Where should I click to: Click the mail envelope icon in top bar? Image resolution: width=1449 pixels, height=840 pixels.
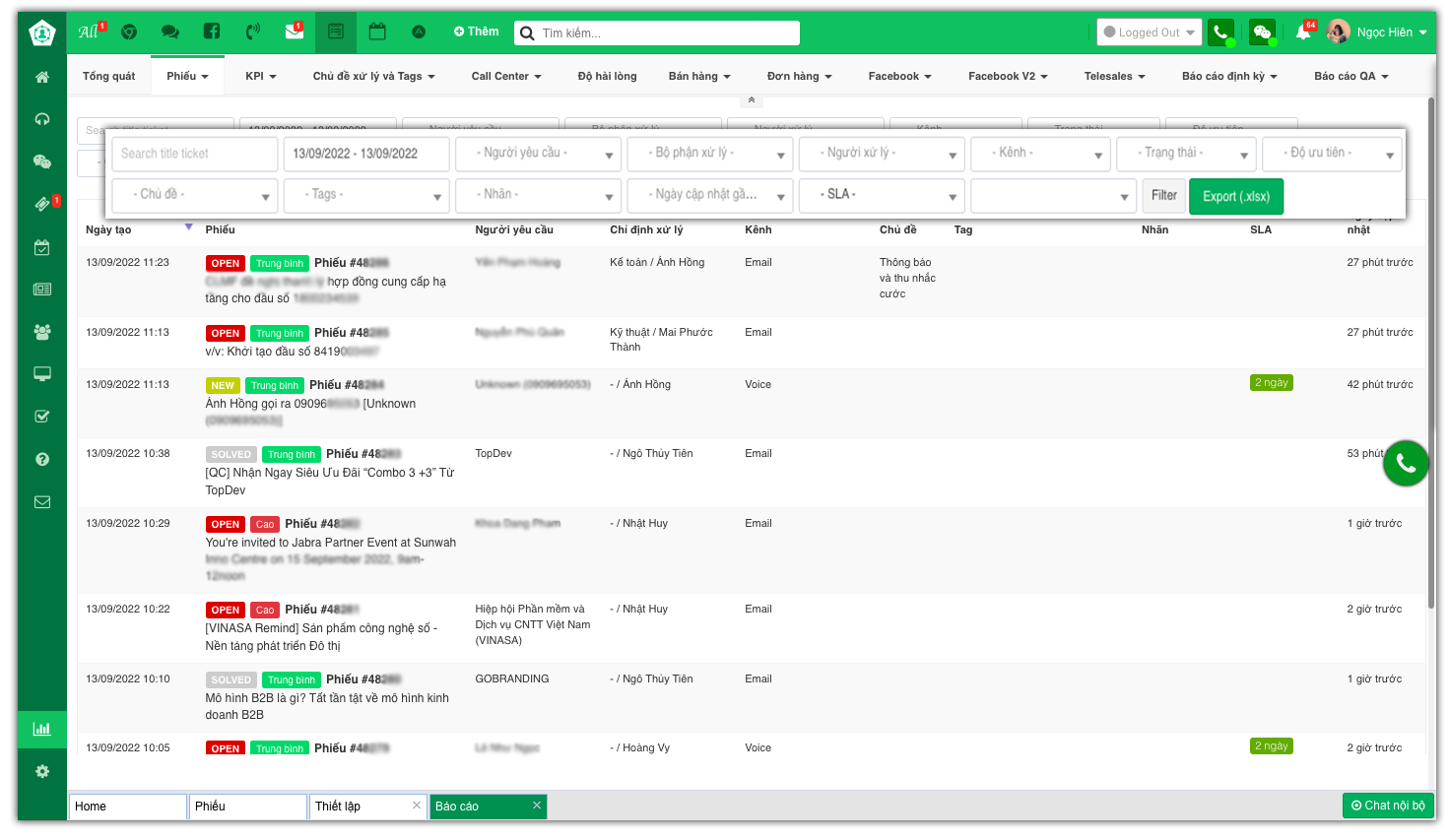point(294,32)
